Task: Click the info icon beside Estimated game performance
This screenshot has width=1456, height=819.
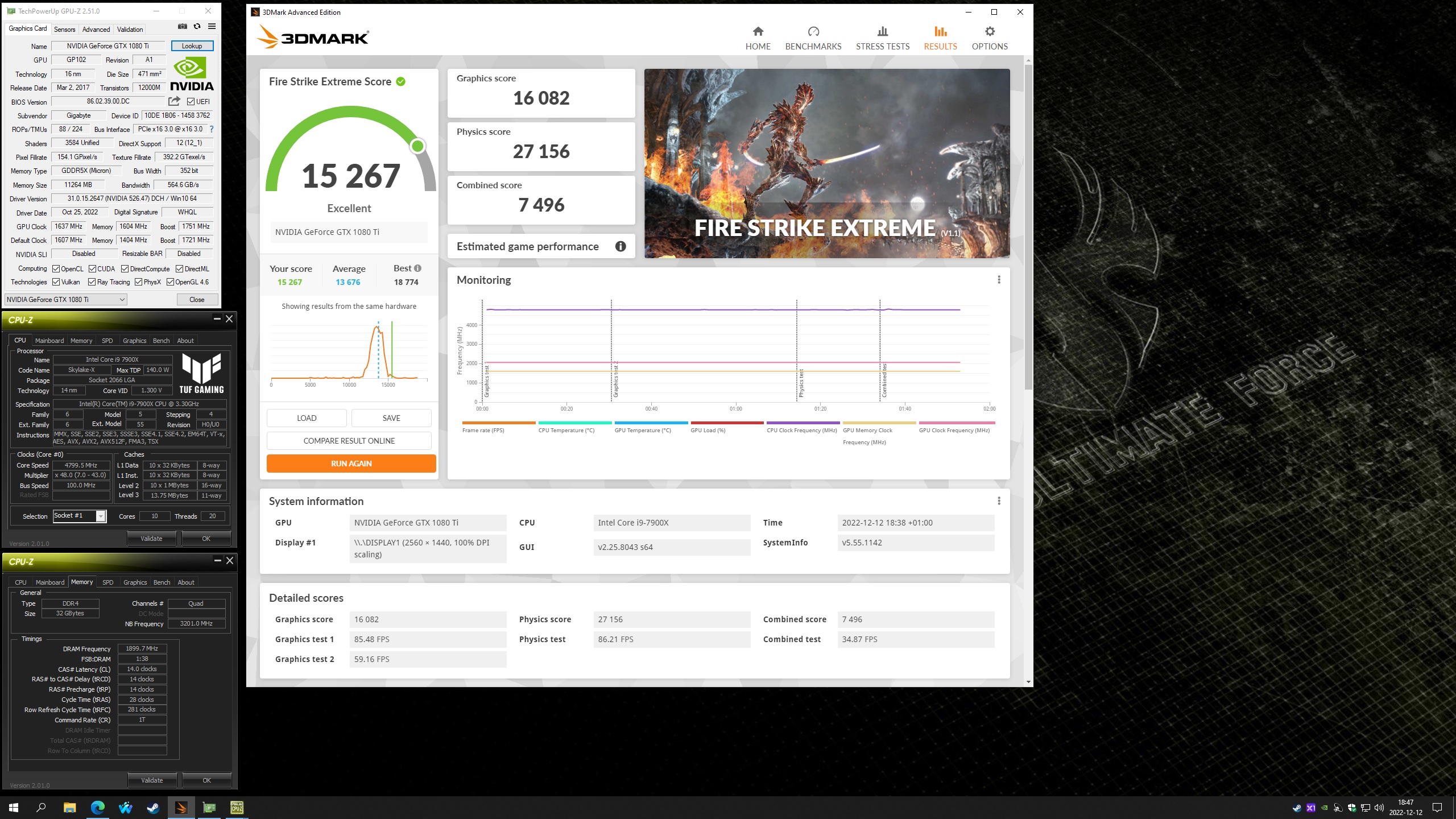Action: [621, 246]
